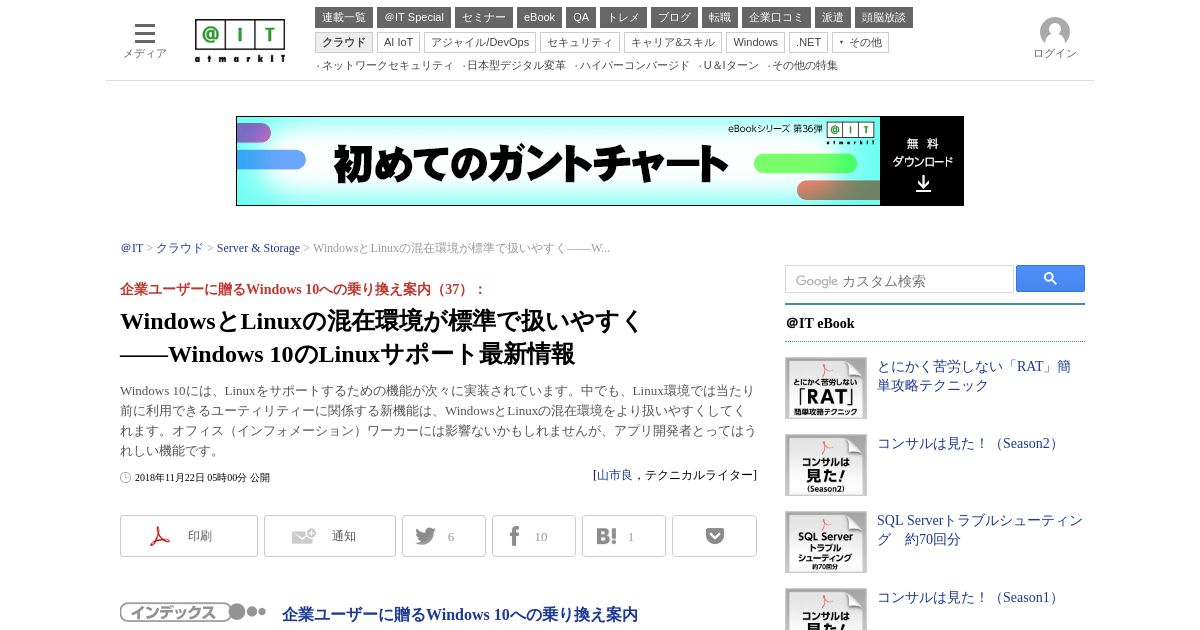The height and width of the screenshot is (630, 1200).
Task: Open the 頭脳放談 menu item
Action: tap(884, 17)
